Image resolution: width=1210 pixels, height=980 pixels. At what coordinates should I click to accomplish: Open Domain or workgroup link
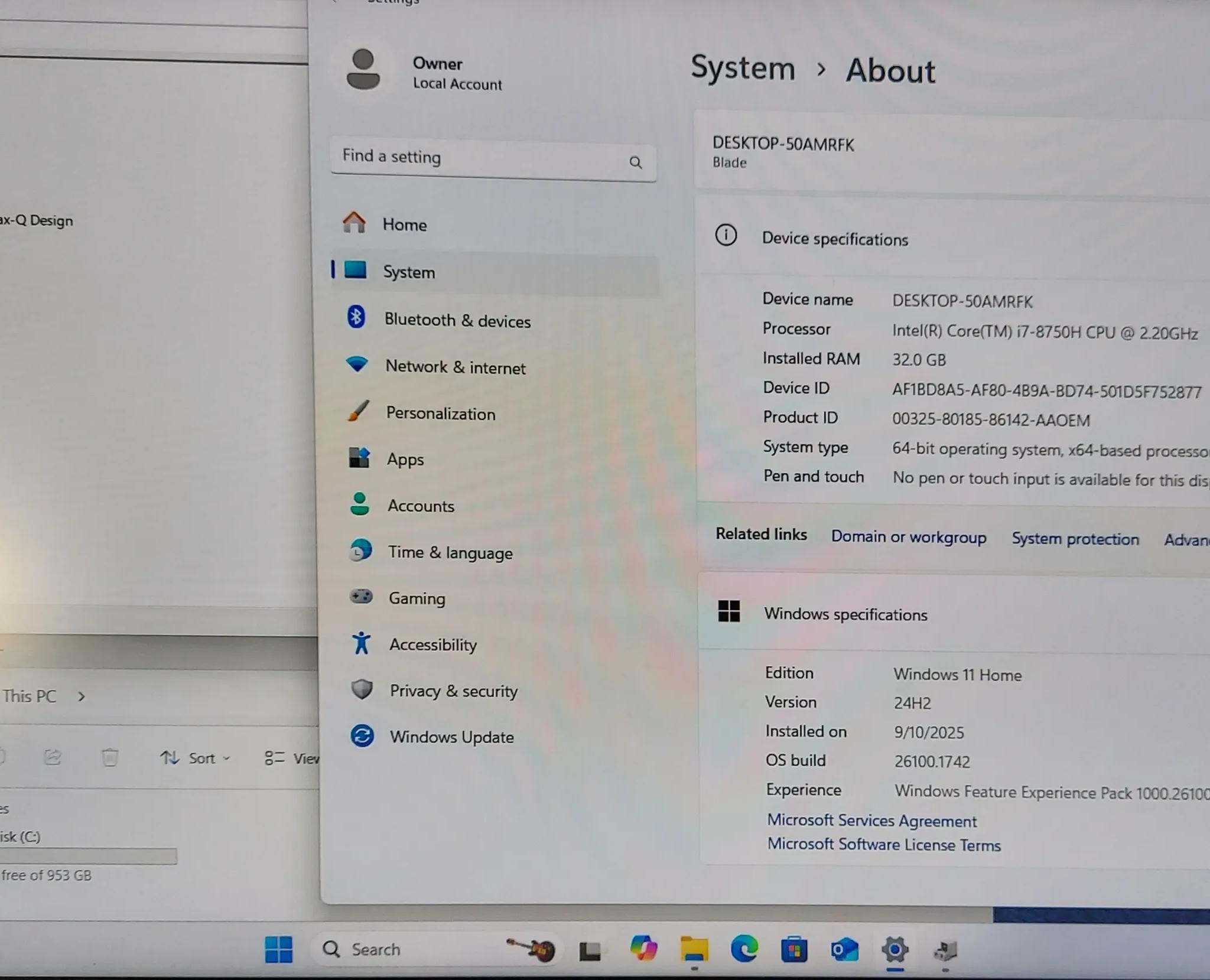(x=909, y=537)
